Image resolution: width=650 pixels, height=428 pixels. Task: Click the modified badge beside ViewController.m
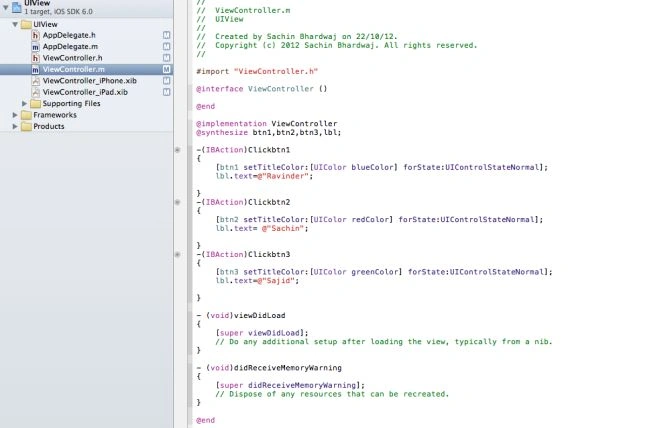[x=166, y=69]
